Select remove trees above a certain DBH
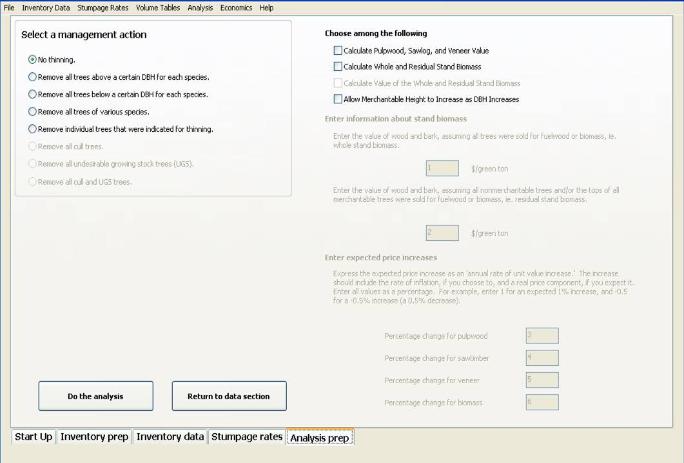The image size is (684, 463). pyautogui.click(x=33, y=77)
